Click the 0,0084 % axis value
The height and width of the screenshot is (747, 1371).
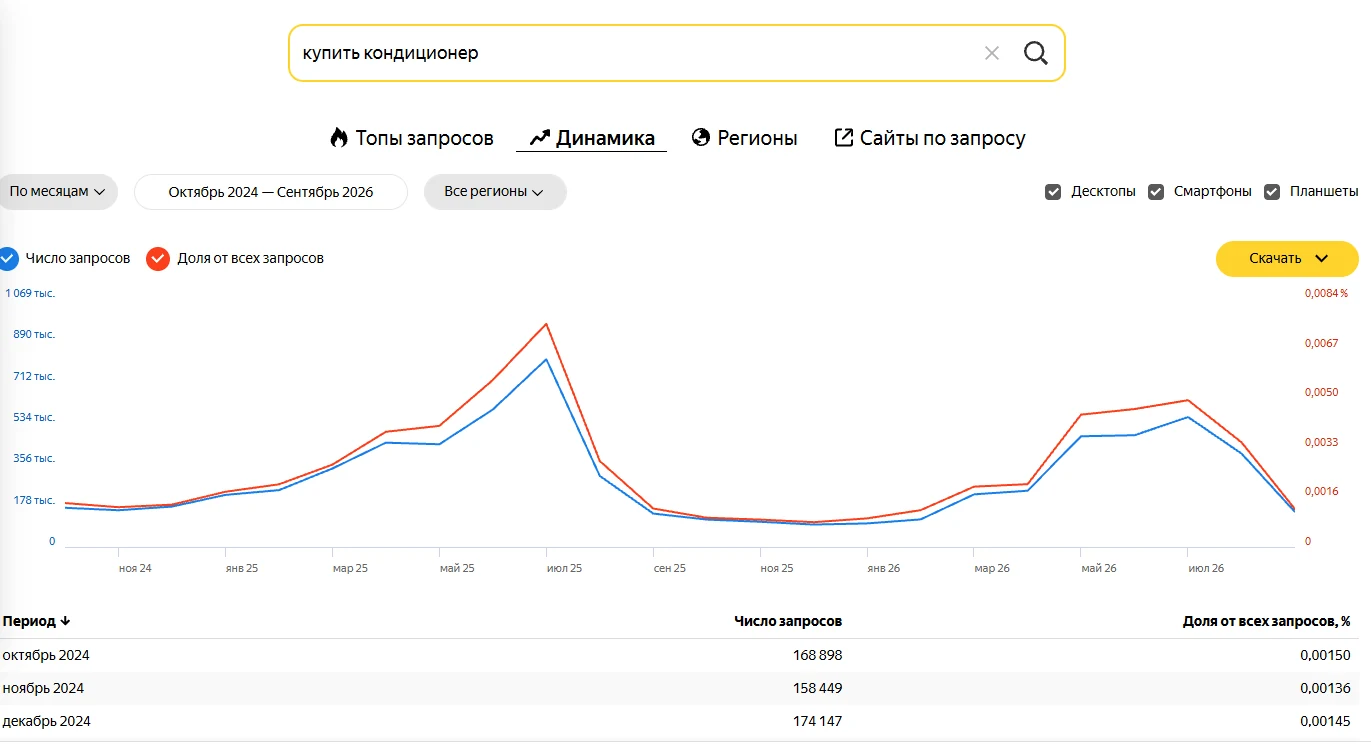(1326, 293)
